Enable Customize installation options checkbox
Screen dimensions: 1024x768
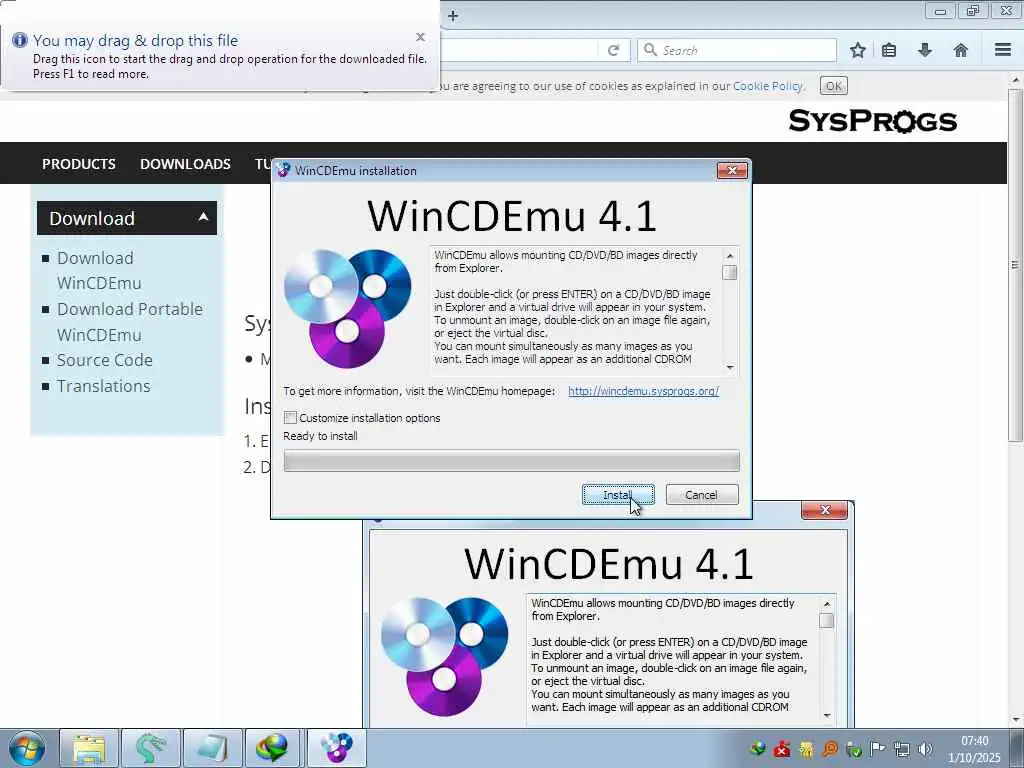click(291, 417)
